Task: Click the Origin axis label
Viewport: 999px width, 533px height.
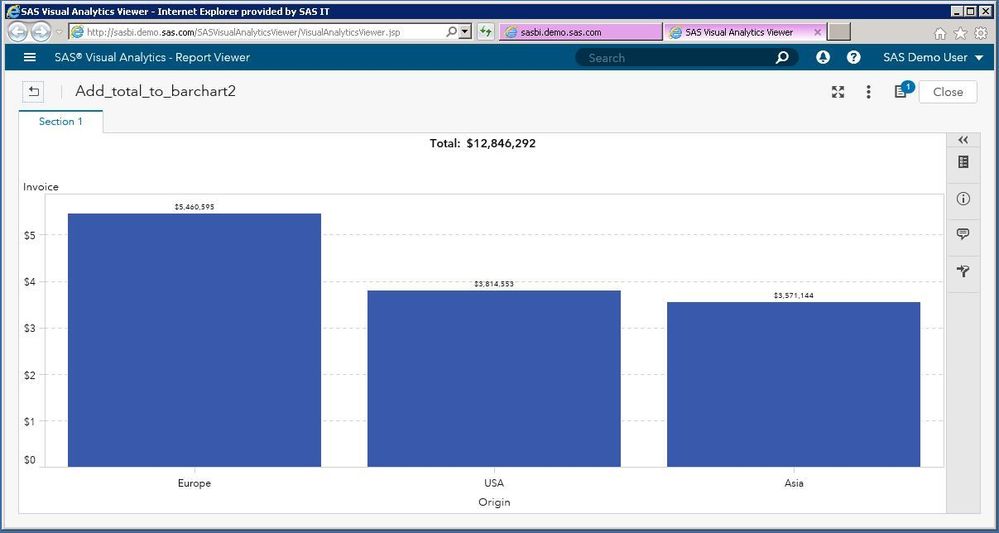Action: click(494, 502)
